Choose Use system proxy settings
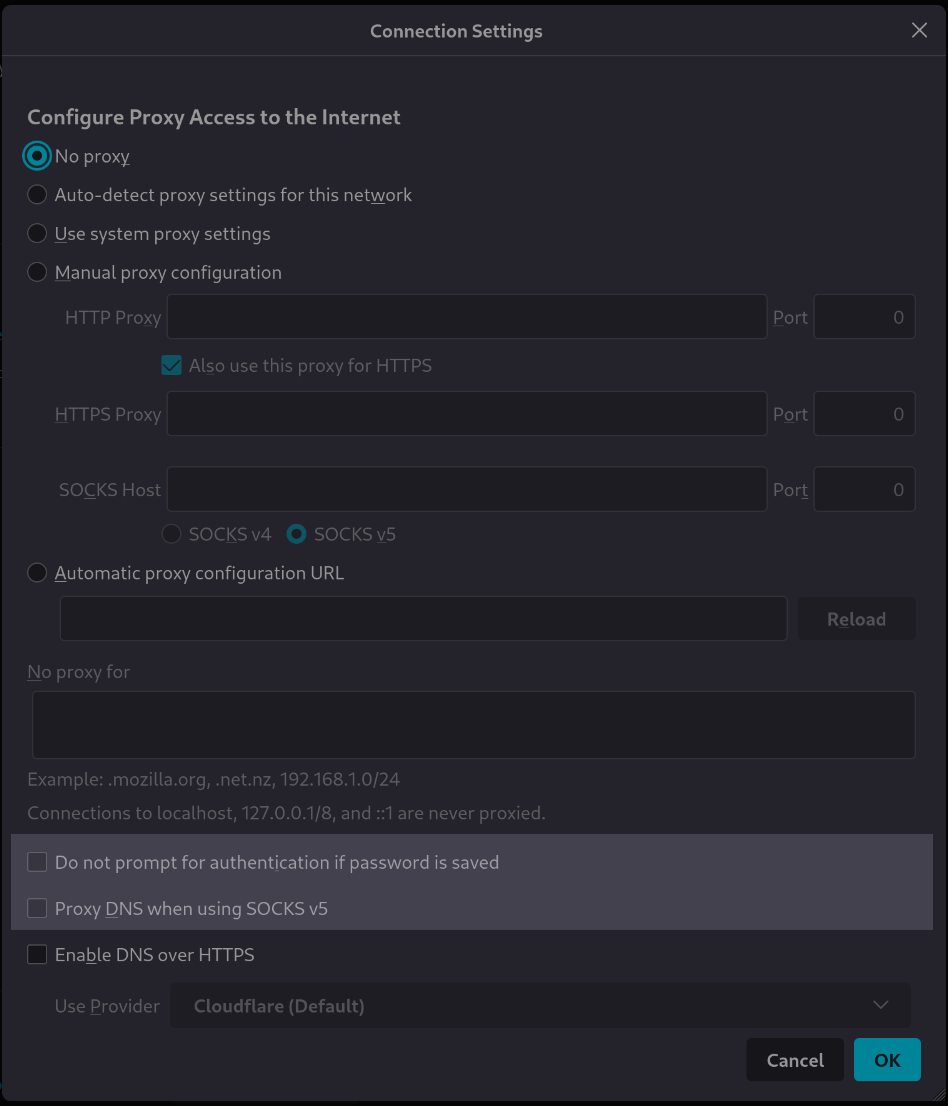 click(37, 233)
